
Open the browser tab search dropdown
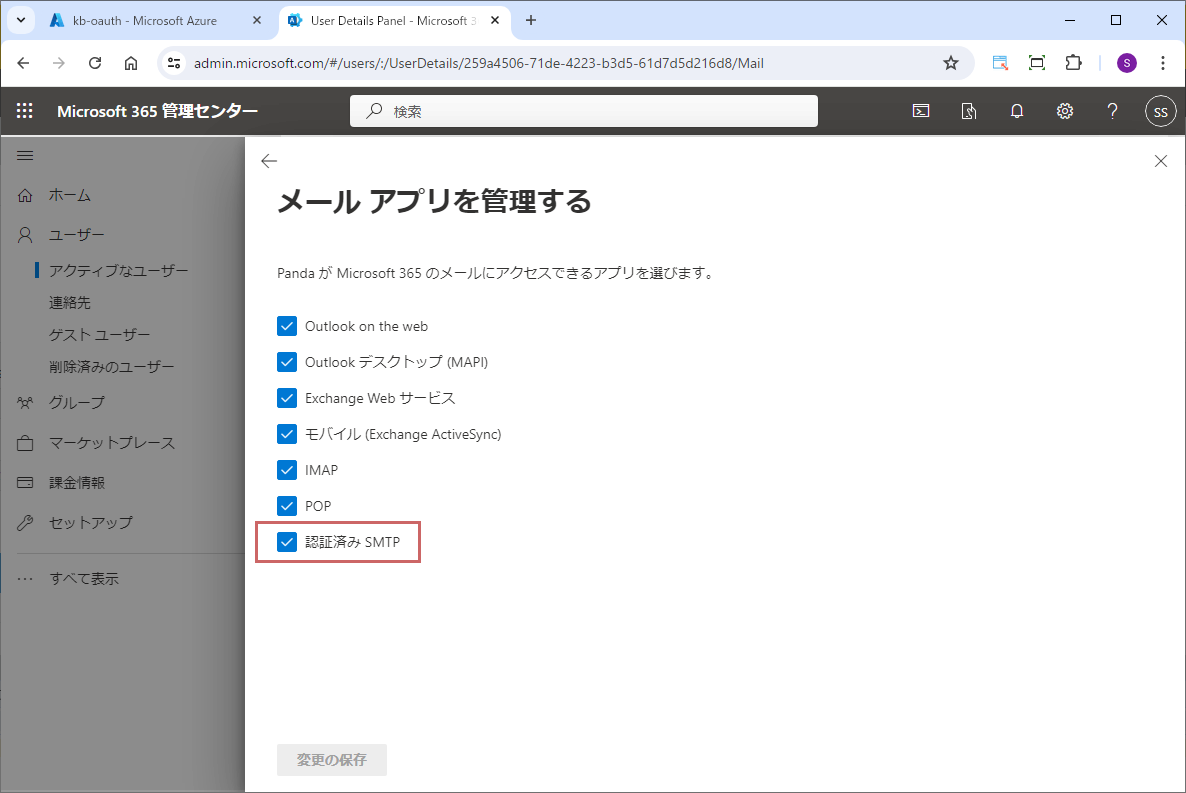tap(20, 20)
